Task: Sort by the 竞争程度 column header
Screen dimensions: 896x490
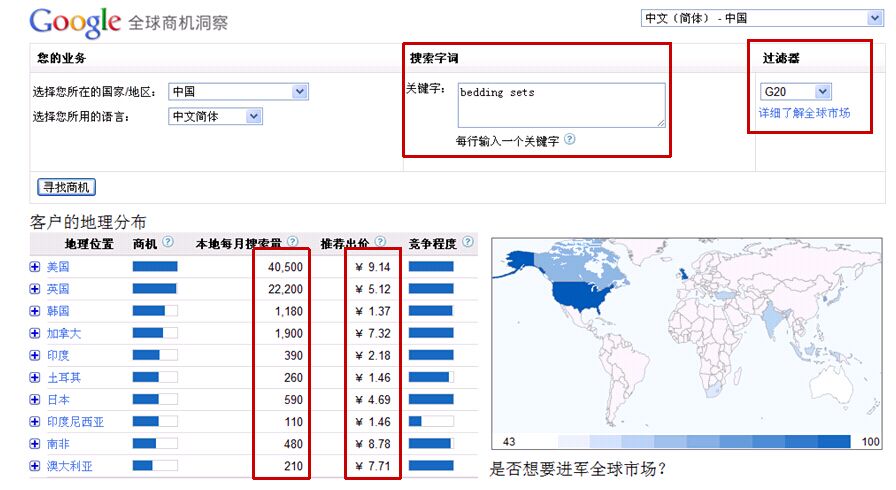Action: (433, 244)
